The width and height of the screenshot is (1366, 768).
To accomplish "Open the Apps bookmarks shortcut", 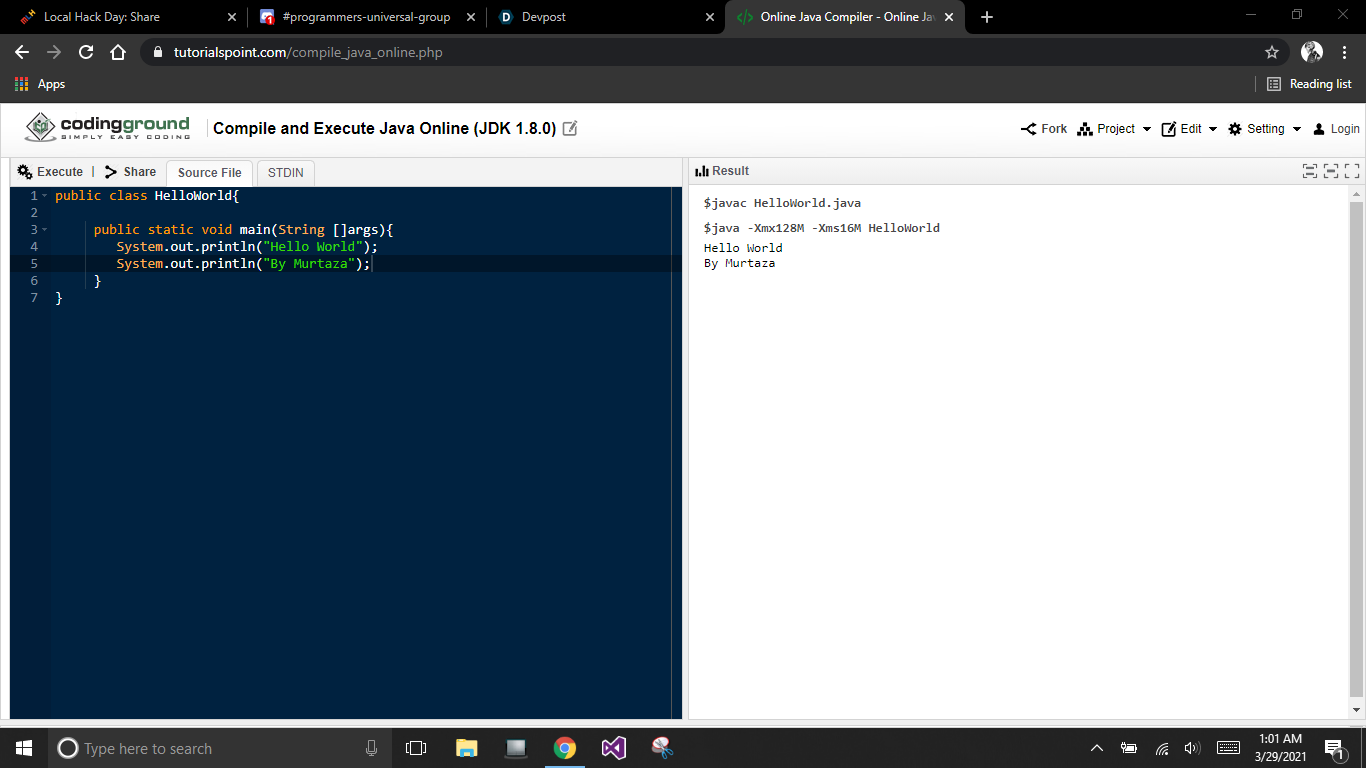I will (x=40, y=84).
